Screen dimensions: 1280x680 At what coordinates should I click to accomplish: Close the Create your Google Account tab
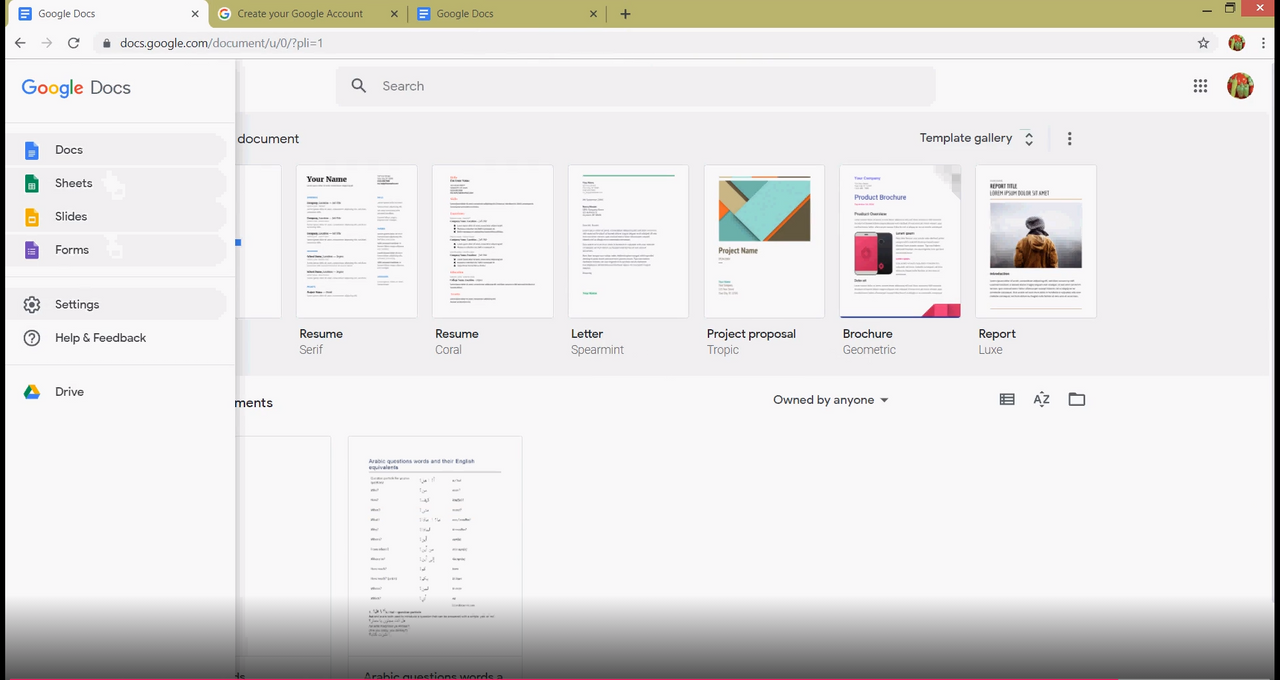click(394, 14)
